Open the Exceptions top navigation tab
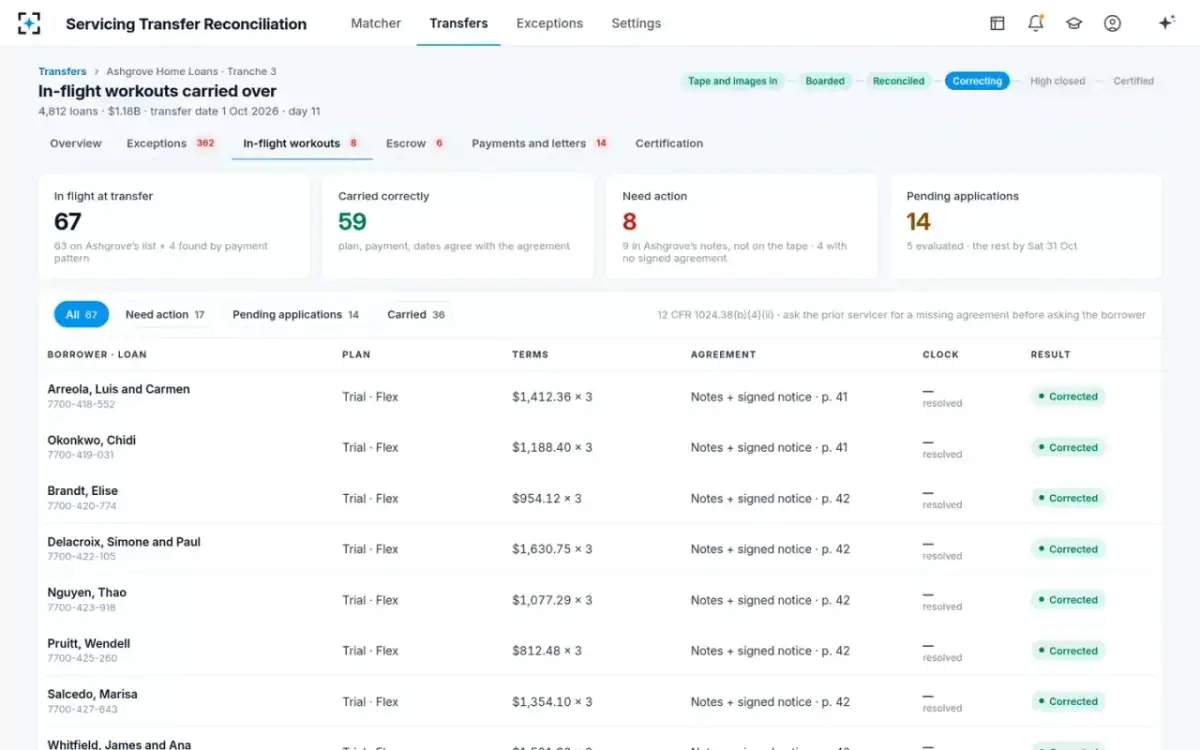 pyautogui.click(x=550, y=23)
